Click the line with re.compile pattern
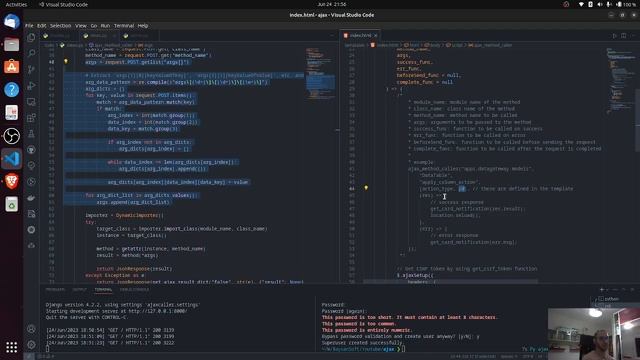Screen dimensions: 640x360 click(x=177, y=82)
